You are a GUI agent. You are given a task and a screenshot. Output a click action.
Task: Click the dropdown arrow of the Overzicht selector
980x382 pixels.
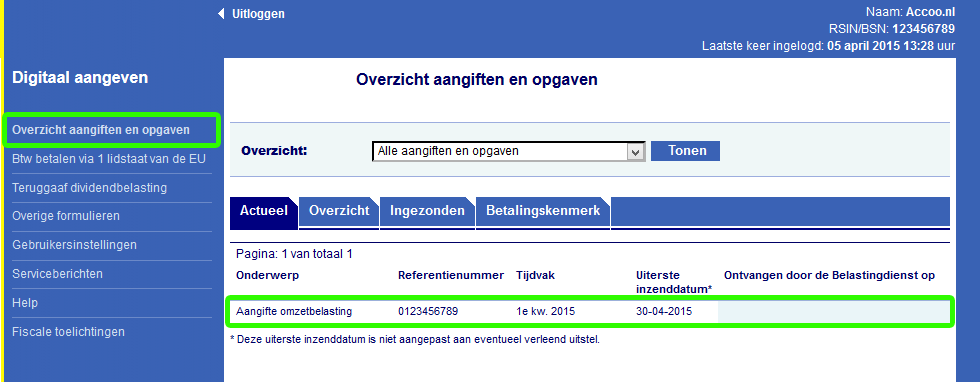636,152
